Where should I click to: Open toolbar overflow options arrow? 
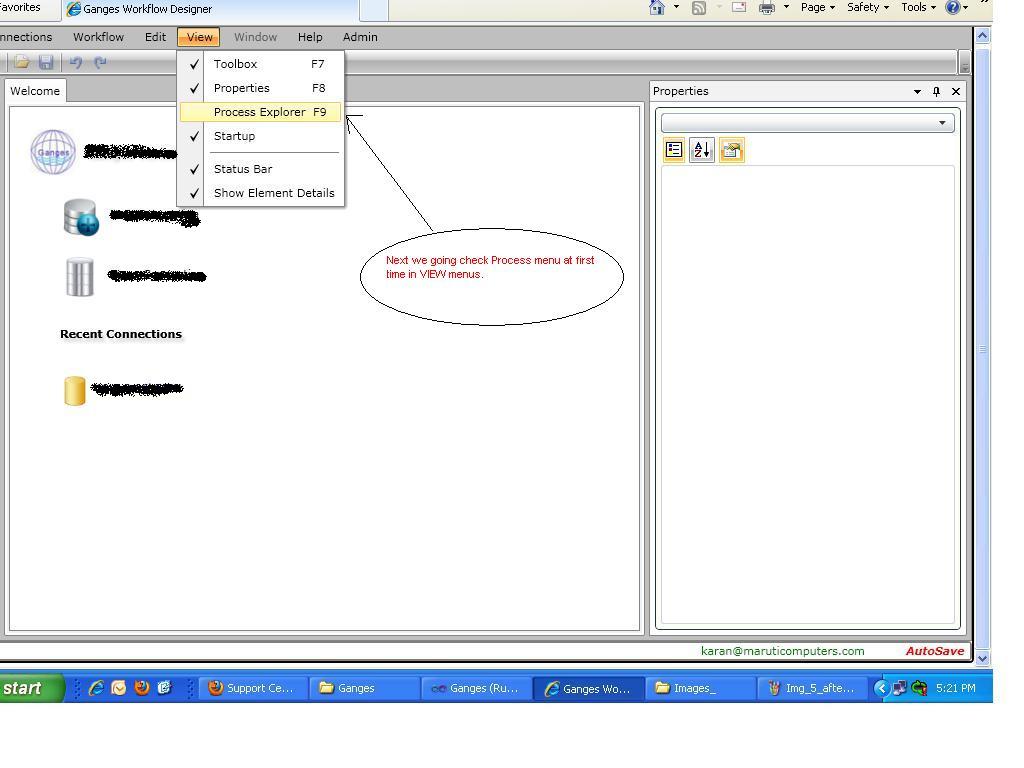(x=964, y=63)
